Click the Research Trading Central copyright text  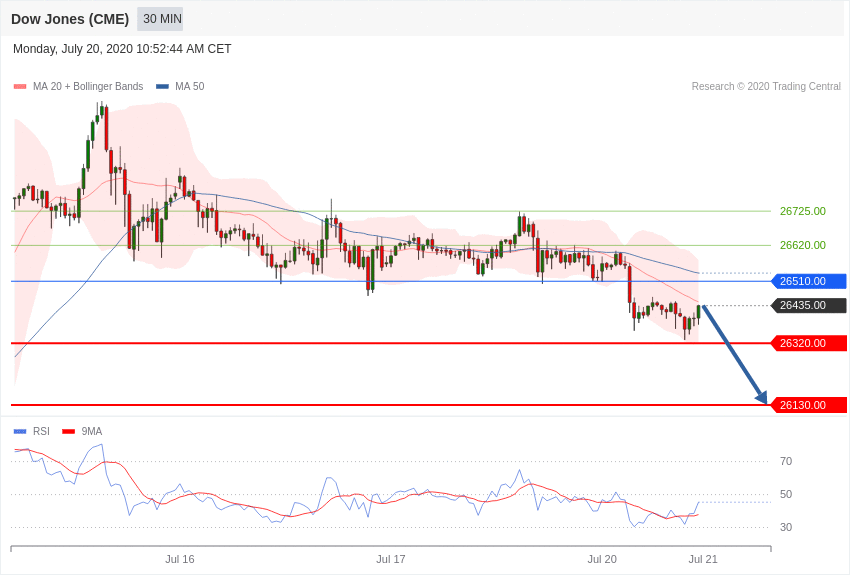coord(766,87)
